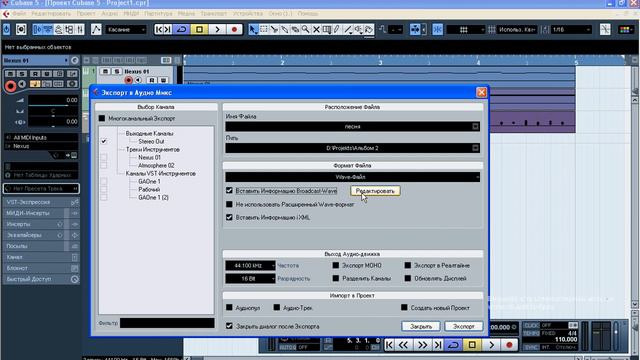Expand the Nexus 01 inspector track name dropdown

click(x=66, y=60)
